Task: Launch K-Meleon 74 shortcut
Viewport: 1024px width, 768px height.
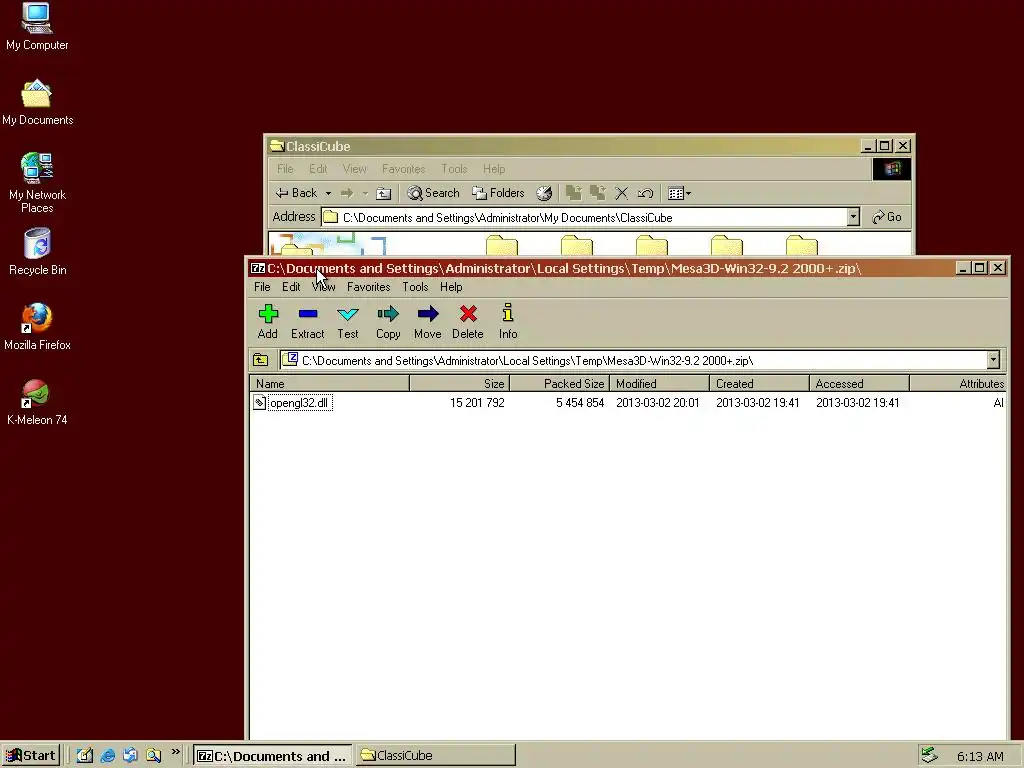Action: pos(37,402)
